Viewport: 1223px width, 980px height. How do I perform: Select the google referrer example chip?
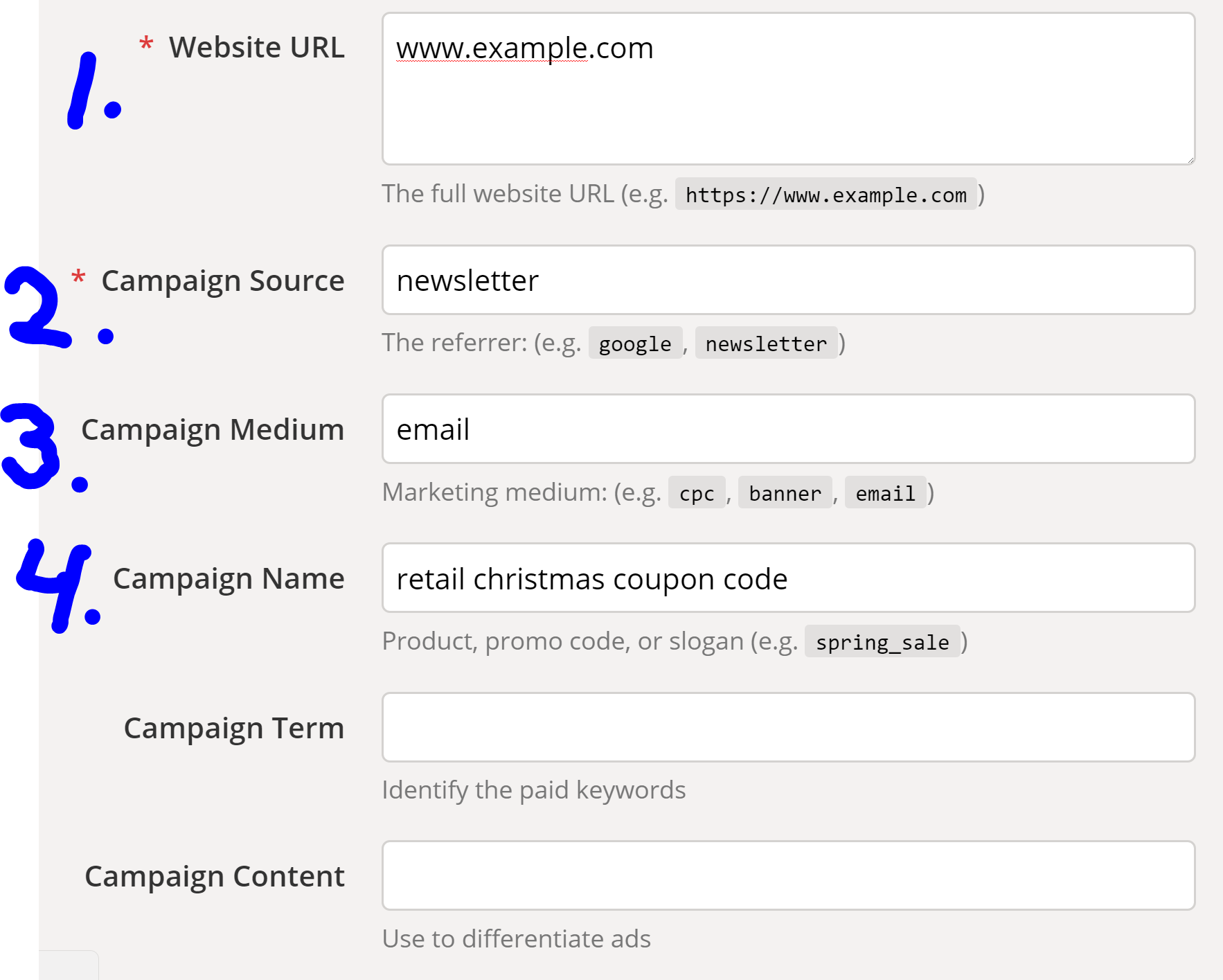coord(634,343)
